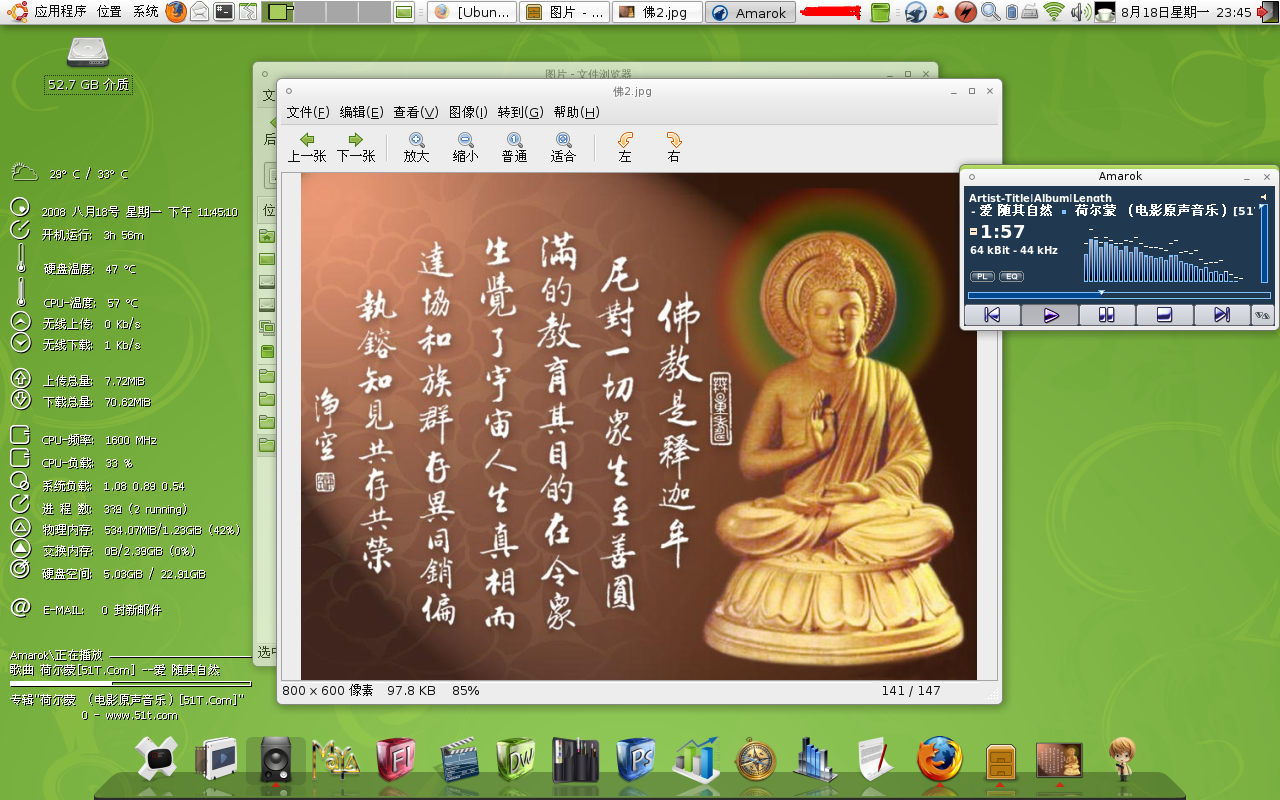
Task: Switch to Amarok taskbar button
Action: 750,12
